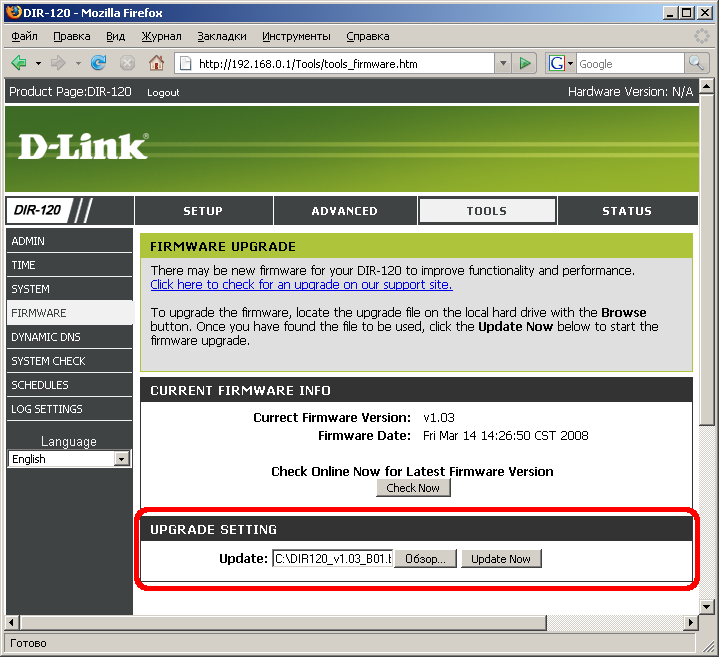719x657 pixels.
Task: Click the magnifier search icon
Action: [x=696, y=63]
